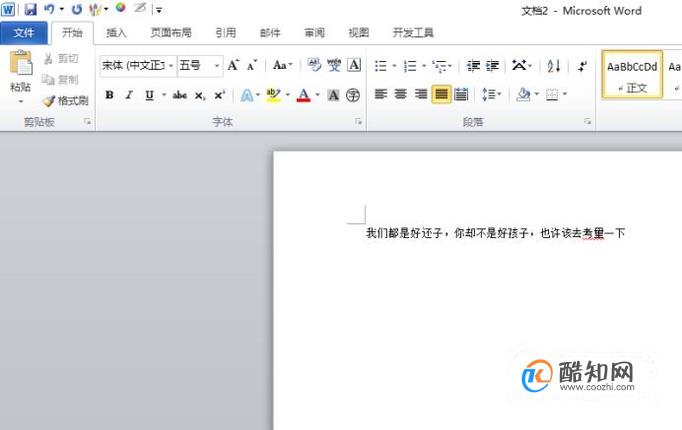Click the Character Border A icon
Image resolution: width=682 pixels, height=430 pixels.
354,65
